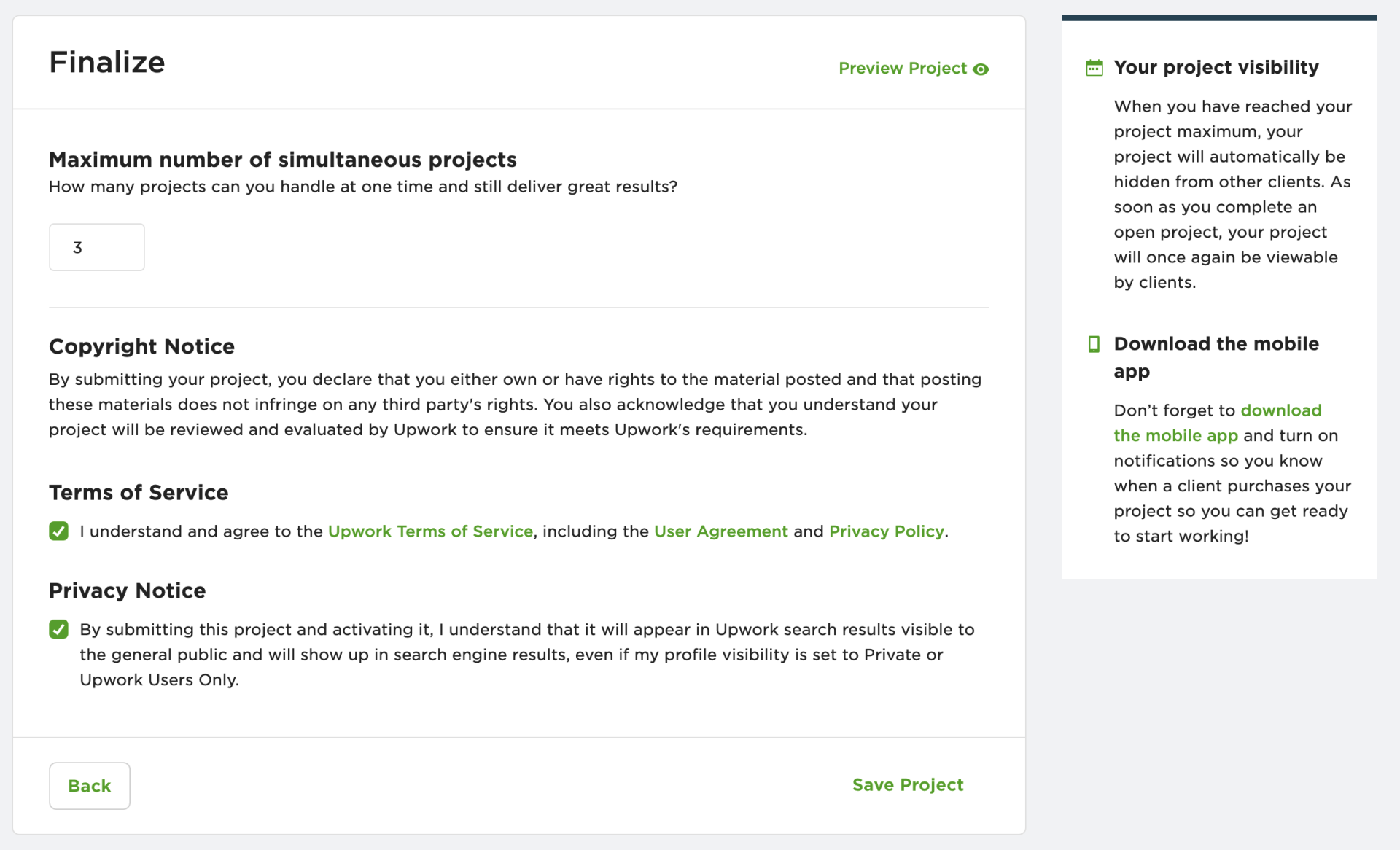
Task: Click the mobile phone icon beside Download the mobile app
Action: [x=1094, y=344]
